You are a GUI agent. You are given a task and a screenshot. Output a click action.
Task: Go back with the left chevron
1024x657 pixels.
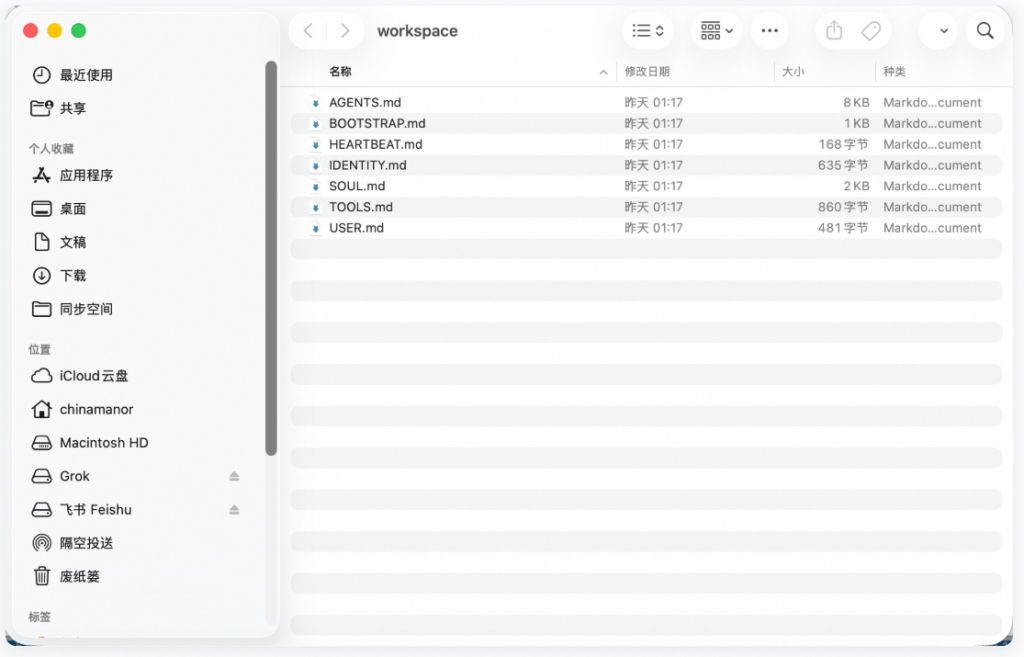[x=308, y=31]
